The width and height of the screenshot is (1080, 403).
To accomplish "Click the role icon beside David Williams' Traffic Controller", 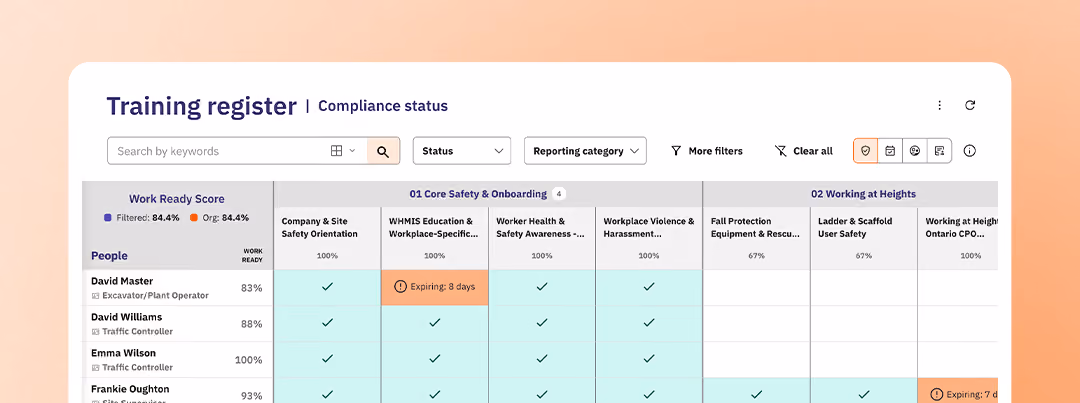I will click(95, 331).
